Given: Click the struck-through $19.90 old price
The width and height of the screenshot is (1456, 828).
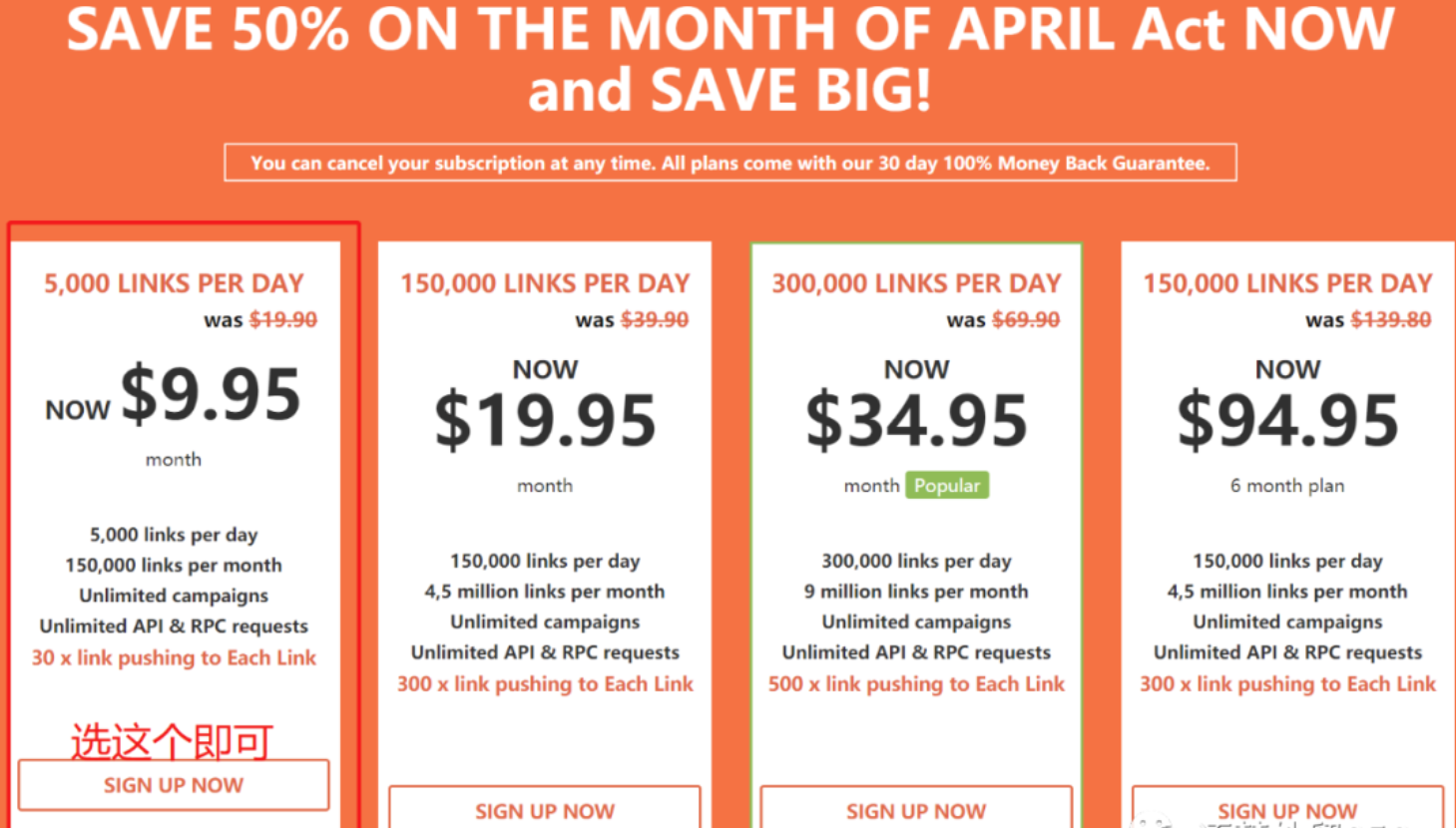Looking at the screenshot, I should tap(283, 319).
